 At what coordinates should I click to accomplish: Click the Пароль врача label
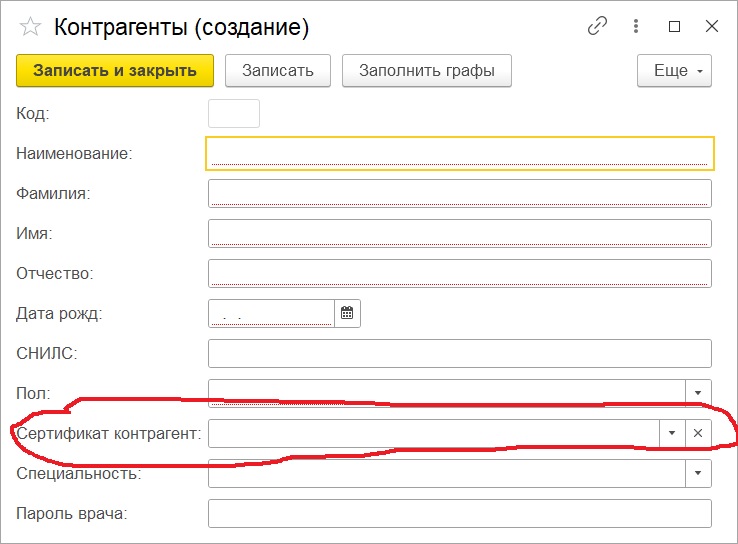[72, 513]
